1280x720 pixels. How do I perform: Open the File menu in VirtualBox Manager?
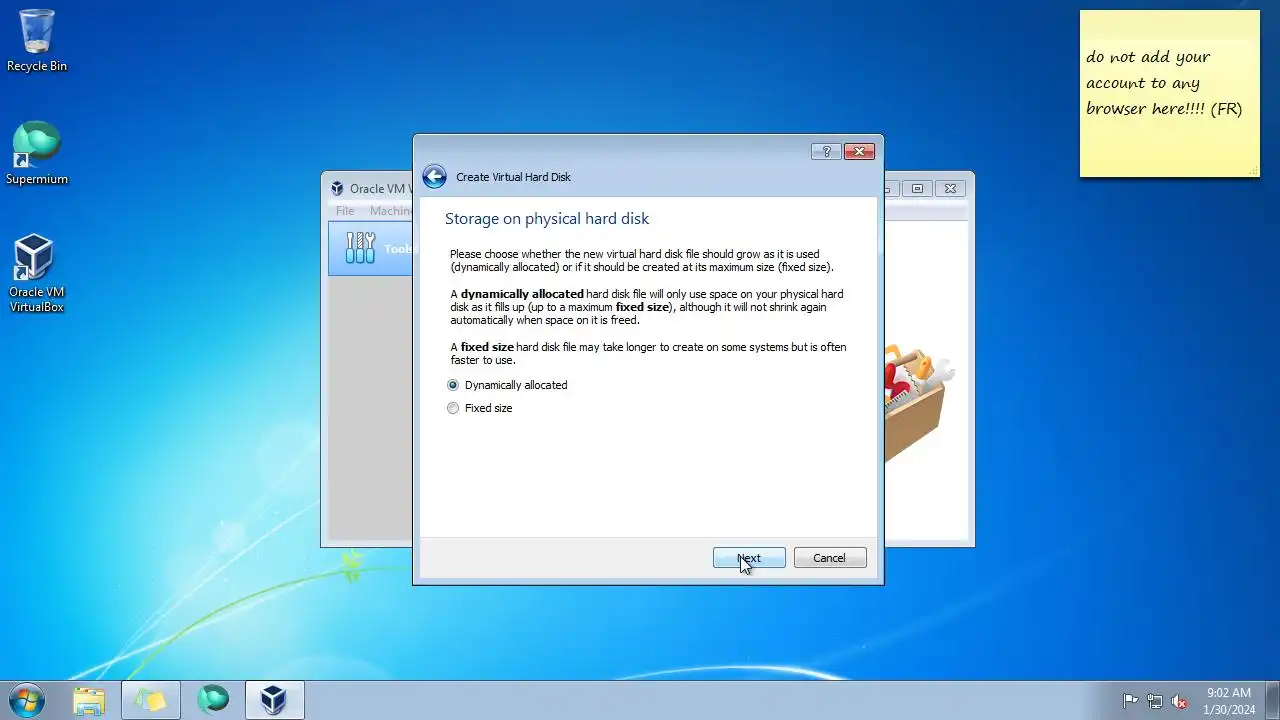pos(345,211)
